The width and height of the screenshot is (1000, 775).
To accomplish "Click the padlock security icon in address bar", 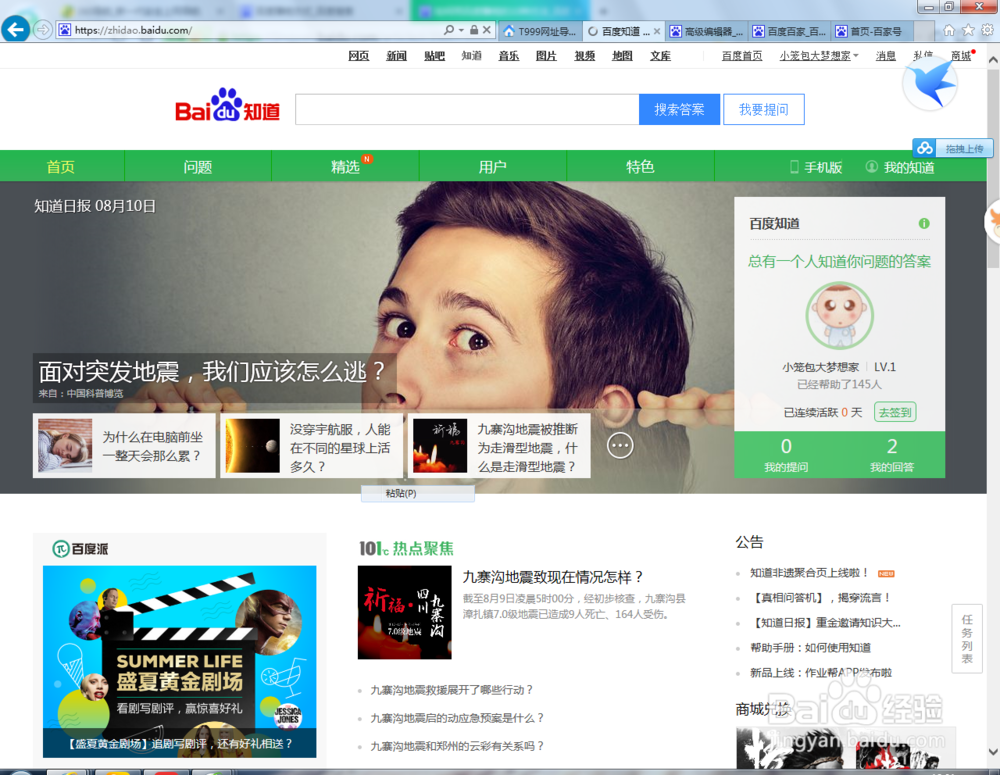I will (x=474, y=30).
